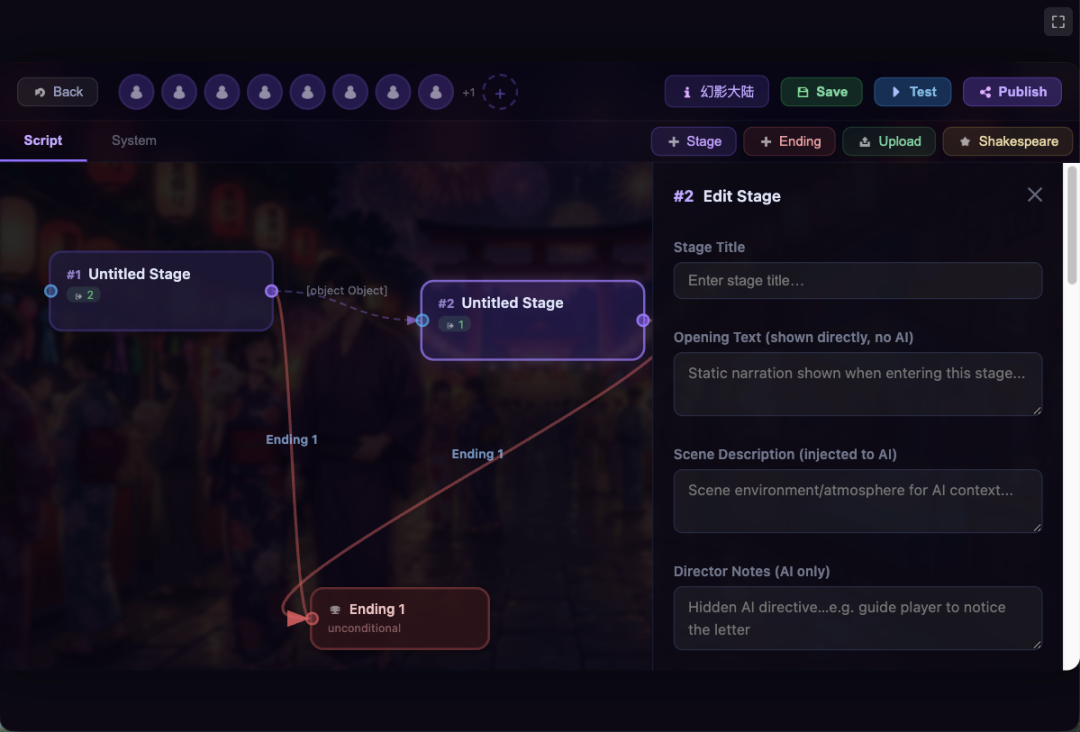The height and width of the screenshot is (732, 1080).
Task: Click Untitled Stage #2 input port
Action: pos(422,320)
